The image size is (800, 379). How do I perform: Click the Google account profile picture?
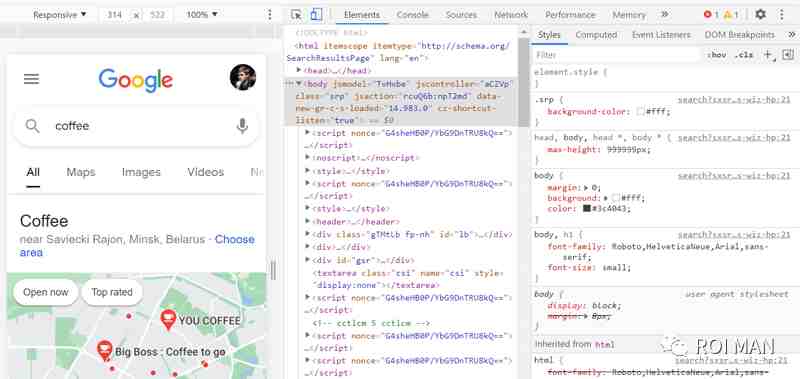coord(243,78)
